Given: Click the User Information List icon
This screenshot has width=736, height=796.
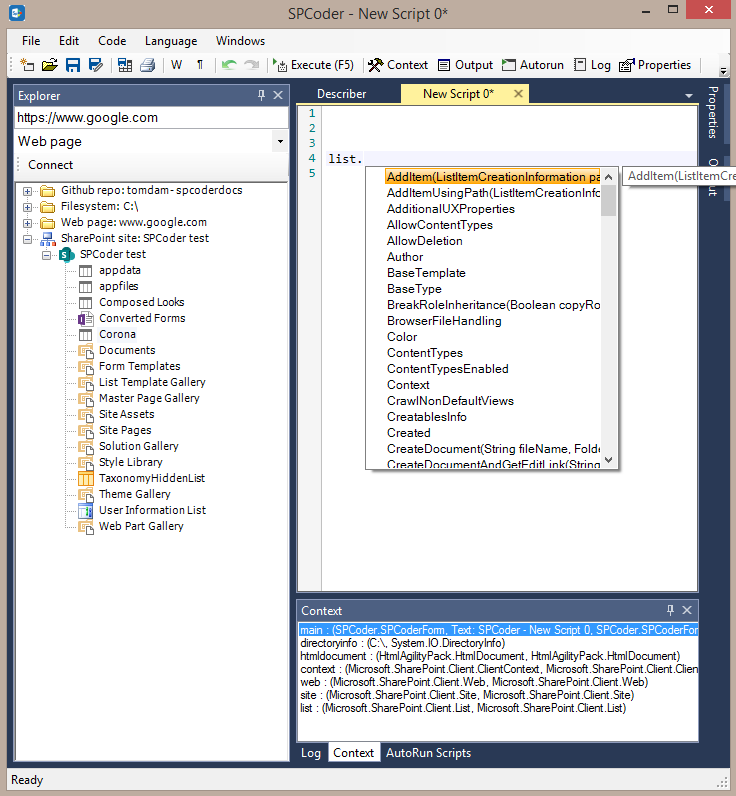Looking at the screenshot, I should click(x=85, y=511).
